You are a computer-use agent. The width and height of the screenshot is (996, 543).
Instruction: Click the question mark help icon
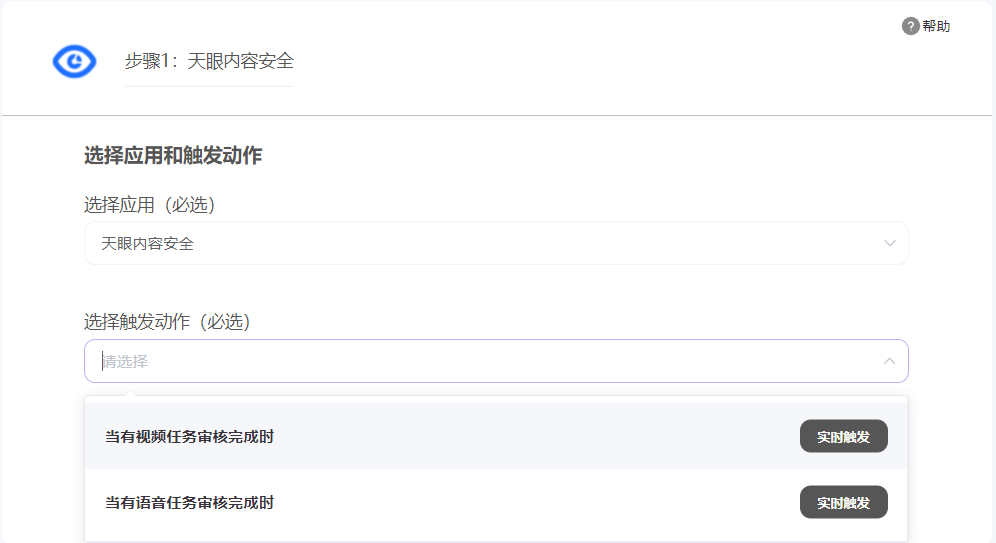point(910,26)
